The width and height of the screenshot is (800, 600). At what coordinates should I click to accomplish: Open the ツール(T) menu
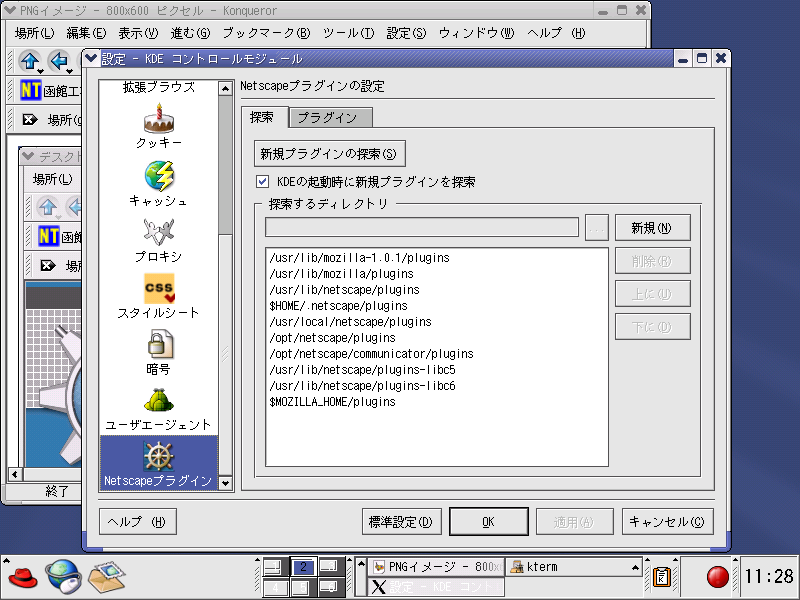[348, 33]
